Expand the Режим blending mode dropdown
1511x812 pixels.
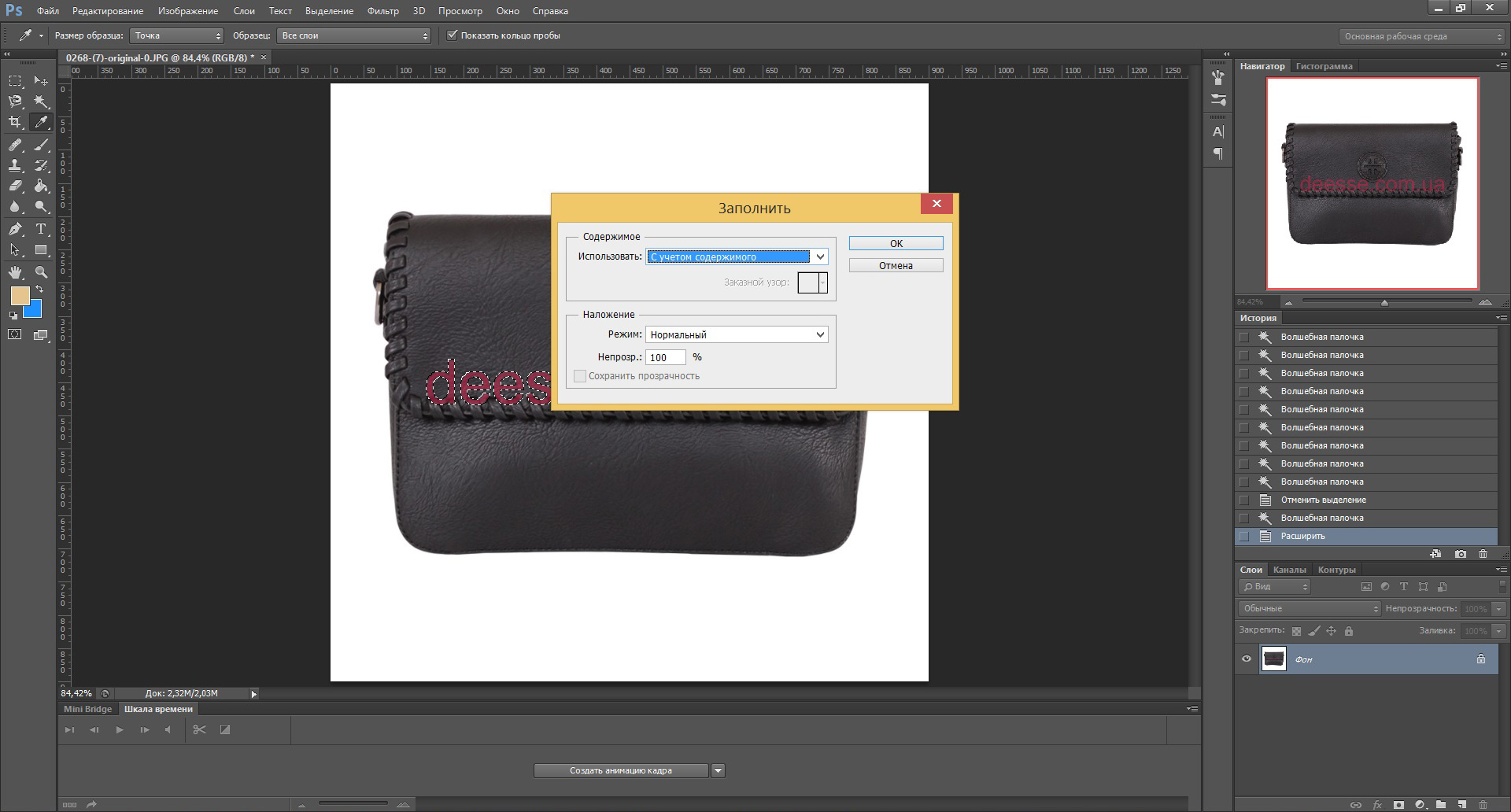coord(737,334)
